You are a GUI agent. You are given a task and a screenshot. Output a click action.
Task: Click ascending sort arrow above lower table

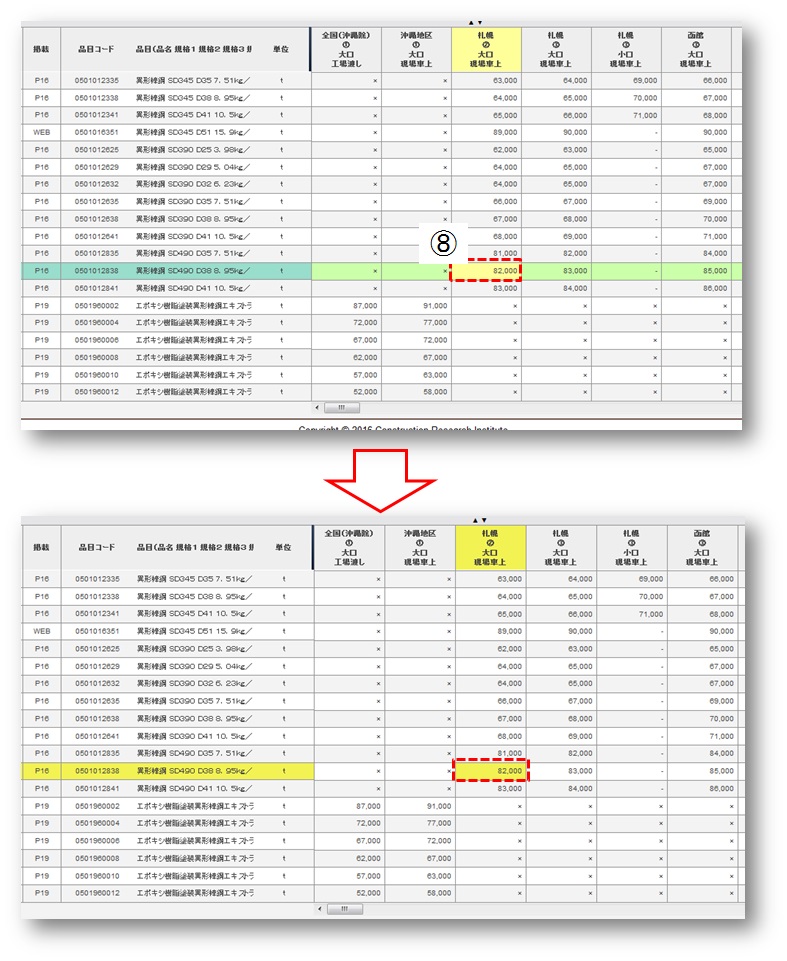coord(475,520)
